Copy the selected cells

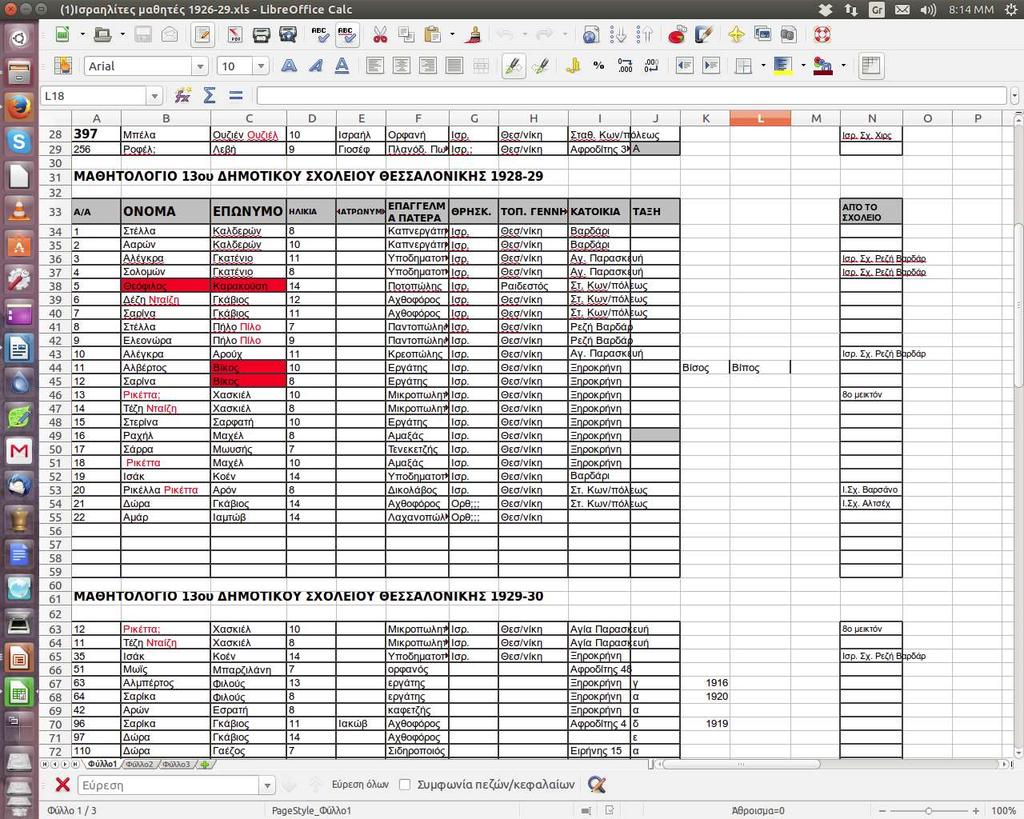pos(406,34)
